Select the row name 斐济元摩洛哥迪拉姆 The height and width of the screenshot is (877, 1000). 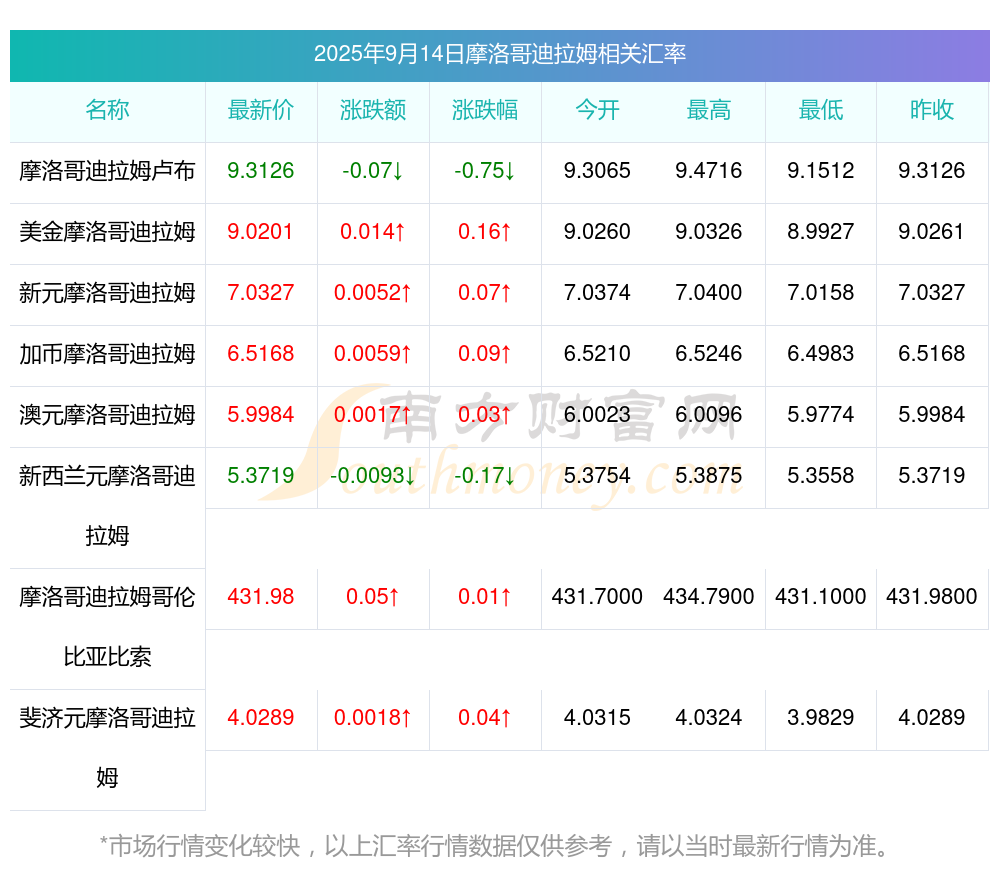(x=107, y=748)
